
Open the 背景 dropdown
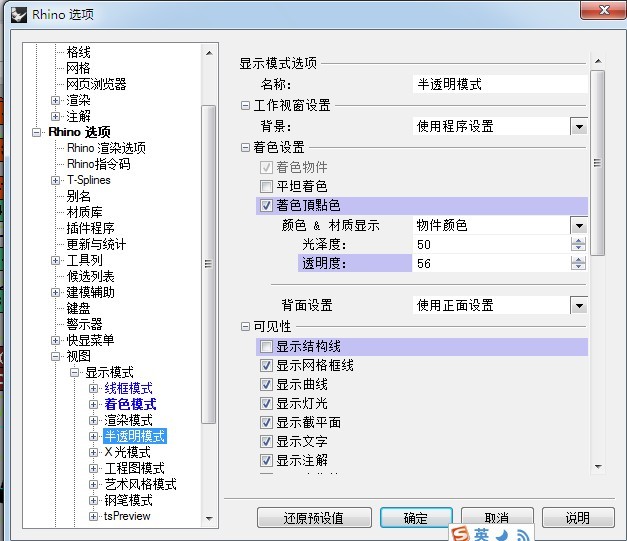point(579,127)
